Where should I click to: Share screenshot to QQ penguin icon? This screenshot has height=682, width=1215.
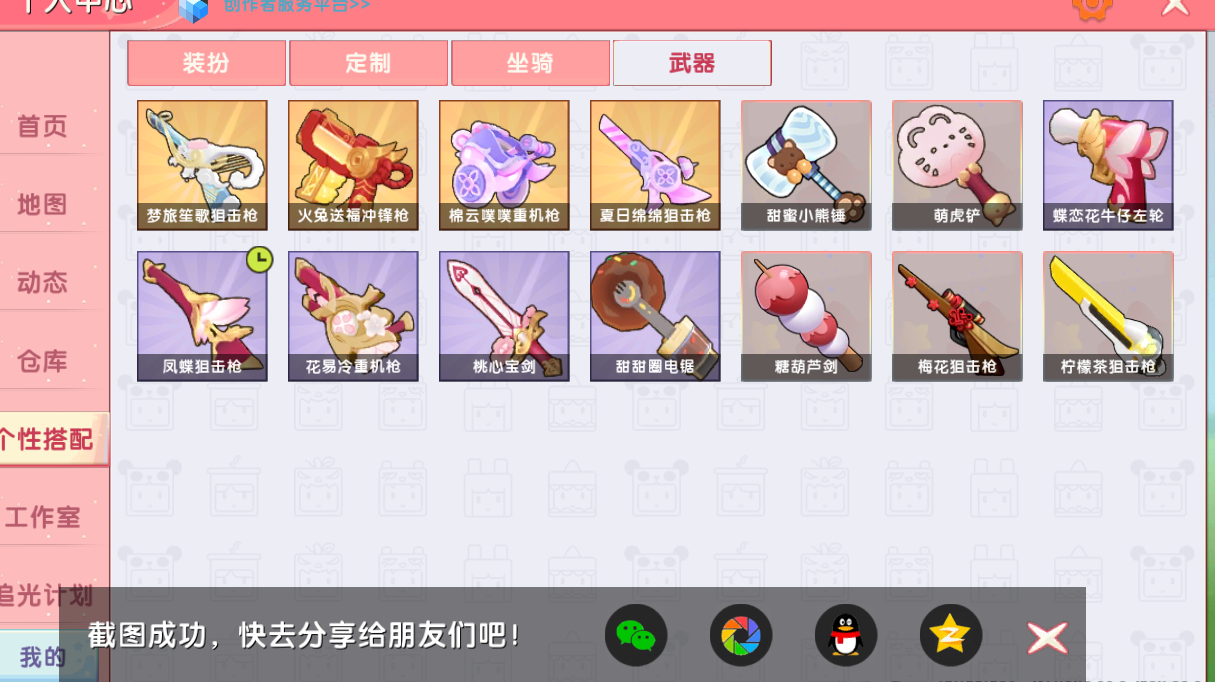click(846, 635)
